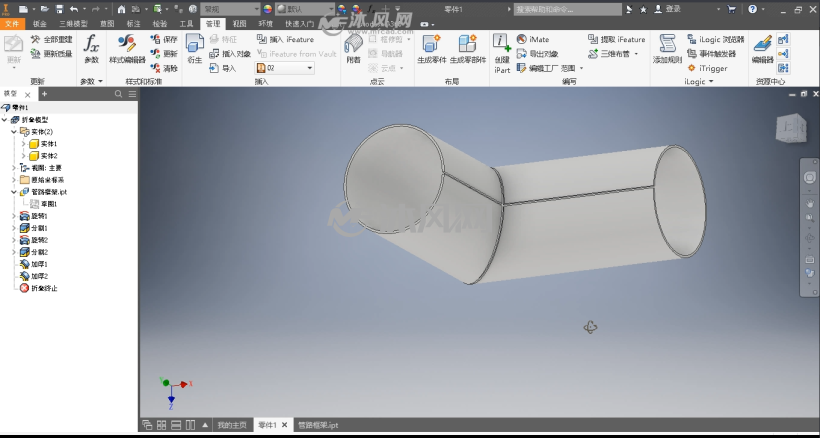The image size is (820, 438).
Task: Click the Home icon in quick access toolbar
Action: [121, 9]
